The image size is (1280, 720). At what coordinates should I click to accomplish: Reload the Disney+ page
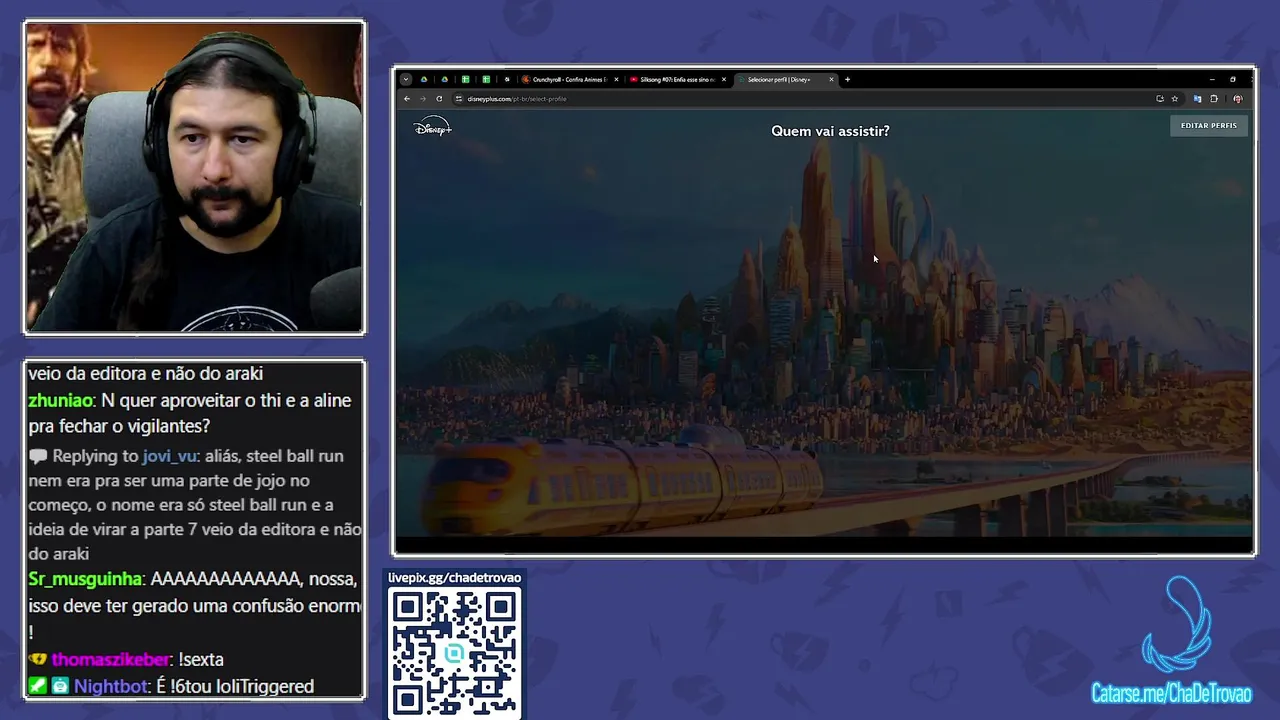coord(439,99)
